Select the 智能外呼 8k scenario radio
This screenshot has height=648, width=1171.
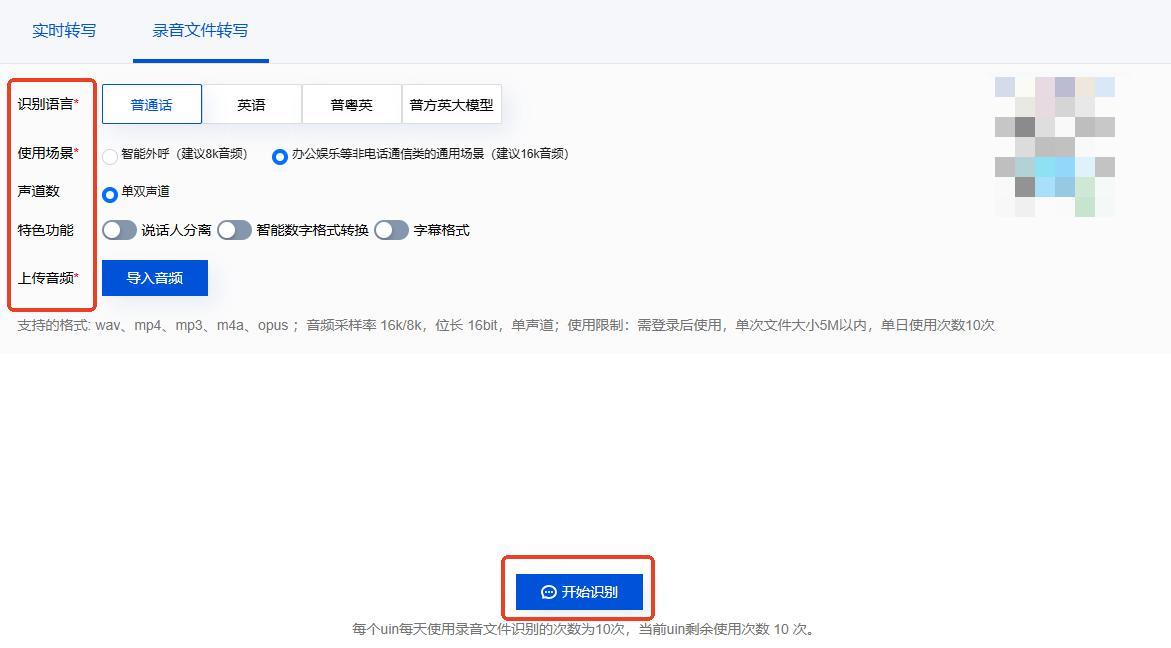(x=110, y=156)
